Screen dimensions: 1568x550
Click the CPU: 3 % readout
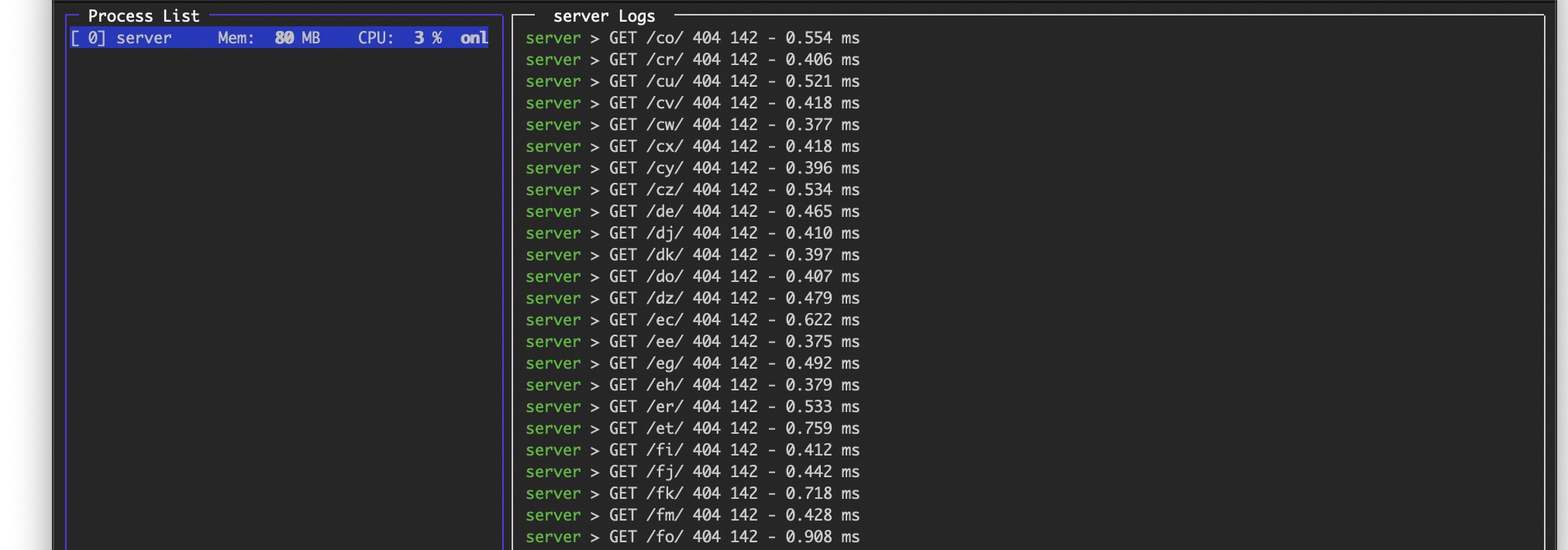[x=399, y=38]
